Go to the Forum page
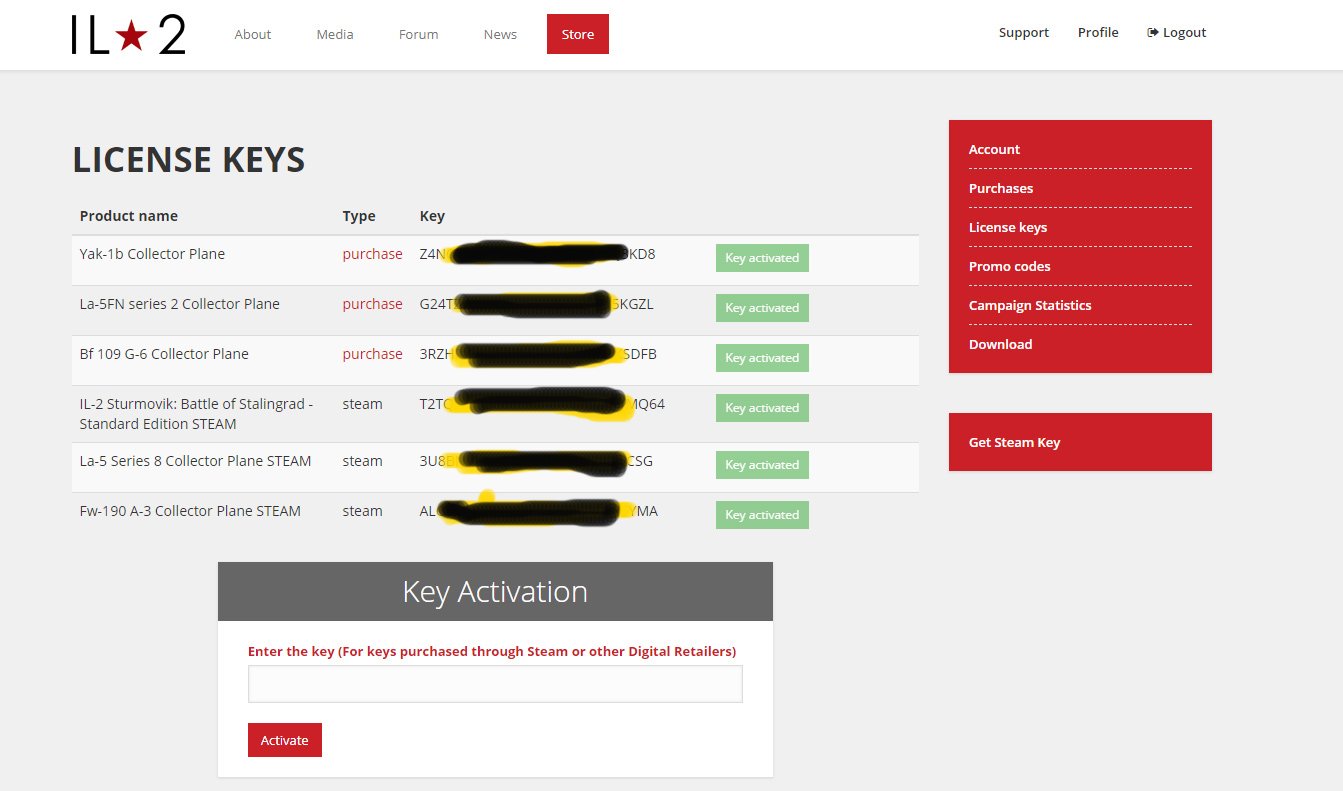 point(419,34)
